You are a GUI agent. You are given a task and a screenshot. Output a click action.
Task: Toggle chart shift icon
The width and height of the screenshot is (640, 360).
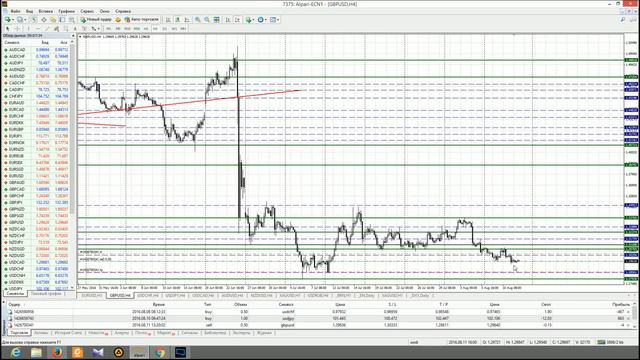(x=237, y=20)
